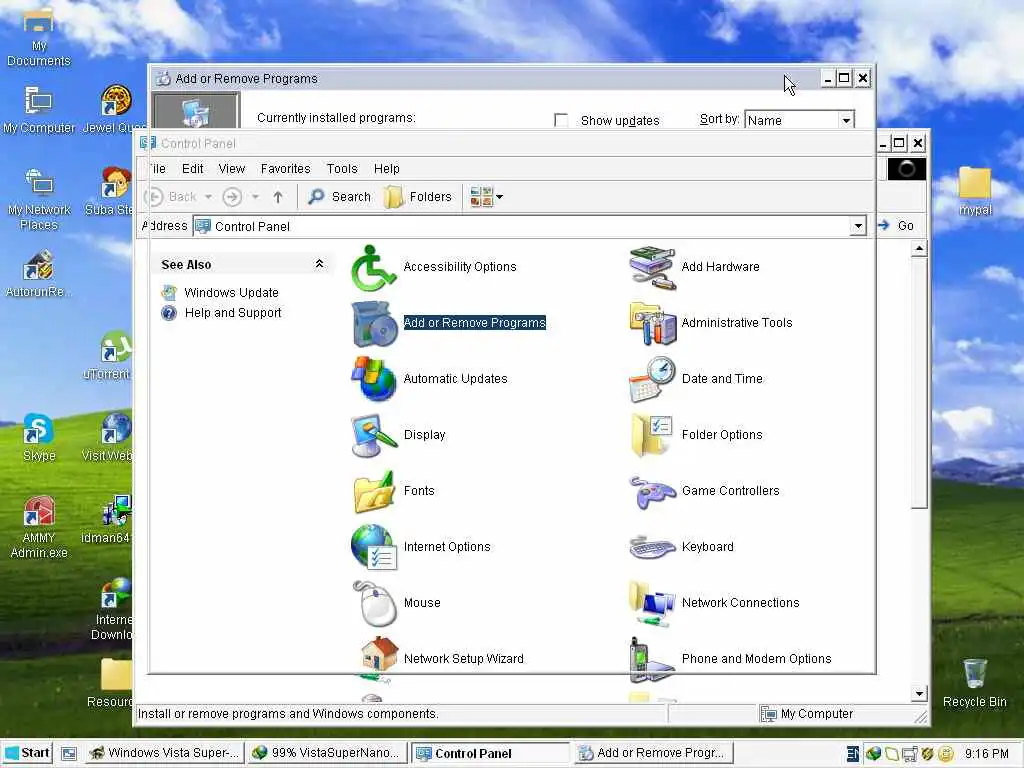Screen dimensions: 1024x768
Task: Switch to Add or Remove Programs taskbar item
Action: (x=654, y=753)
